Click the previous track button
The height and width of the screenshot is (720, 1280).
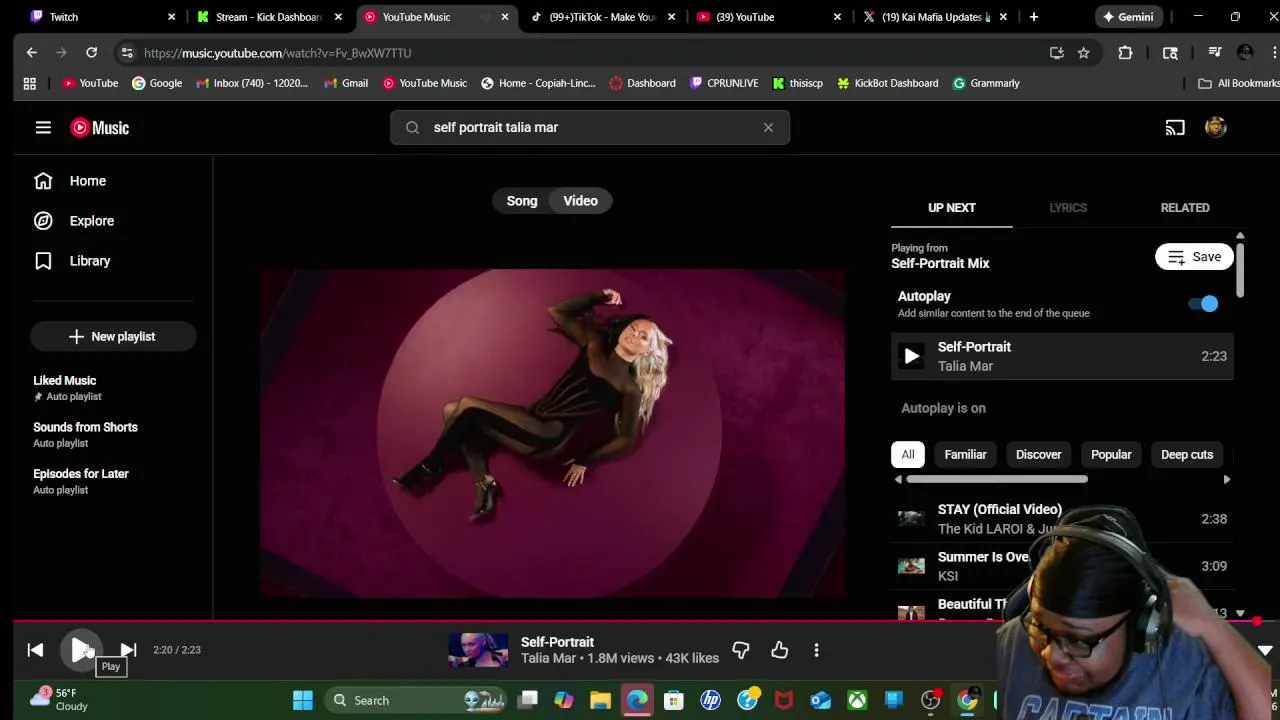tap(35, 650)
